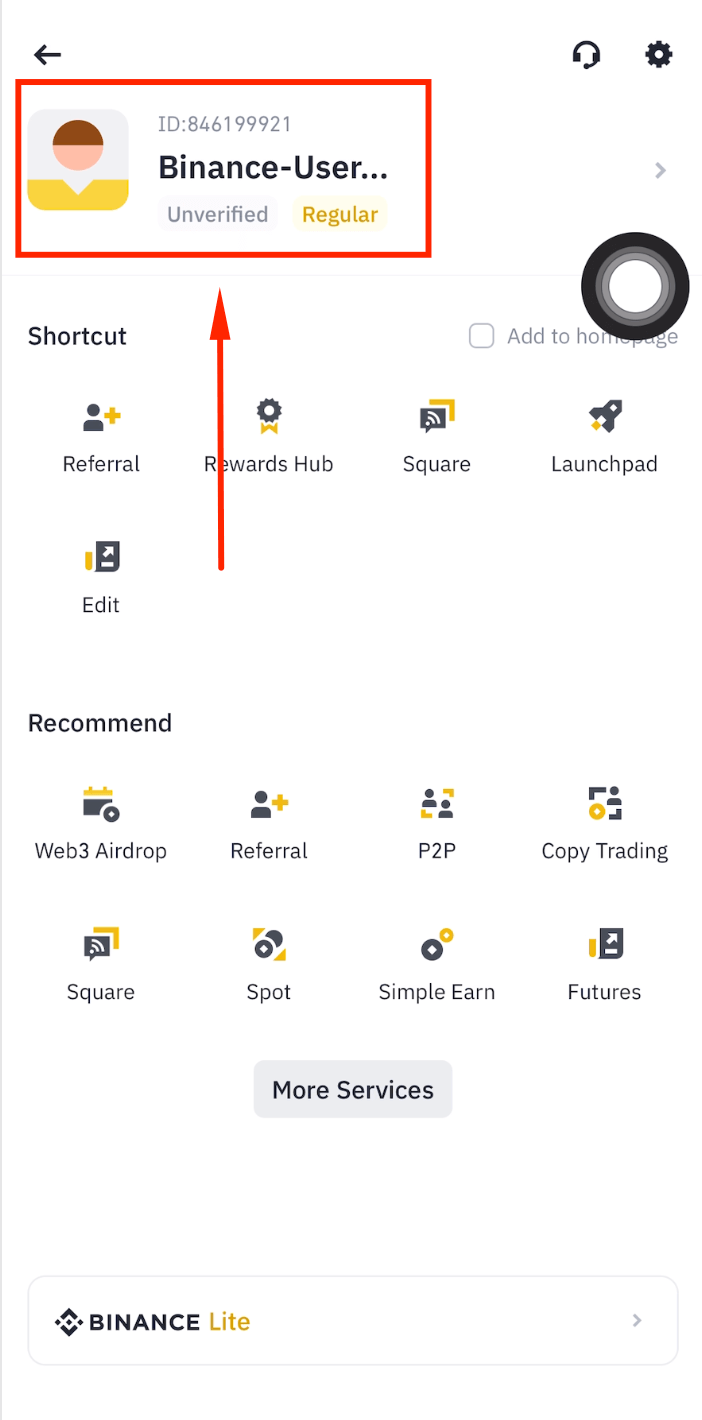Open P2P trading icon
This screenshot has width=702, height=1420.
(x=437, y=803)
